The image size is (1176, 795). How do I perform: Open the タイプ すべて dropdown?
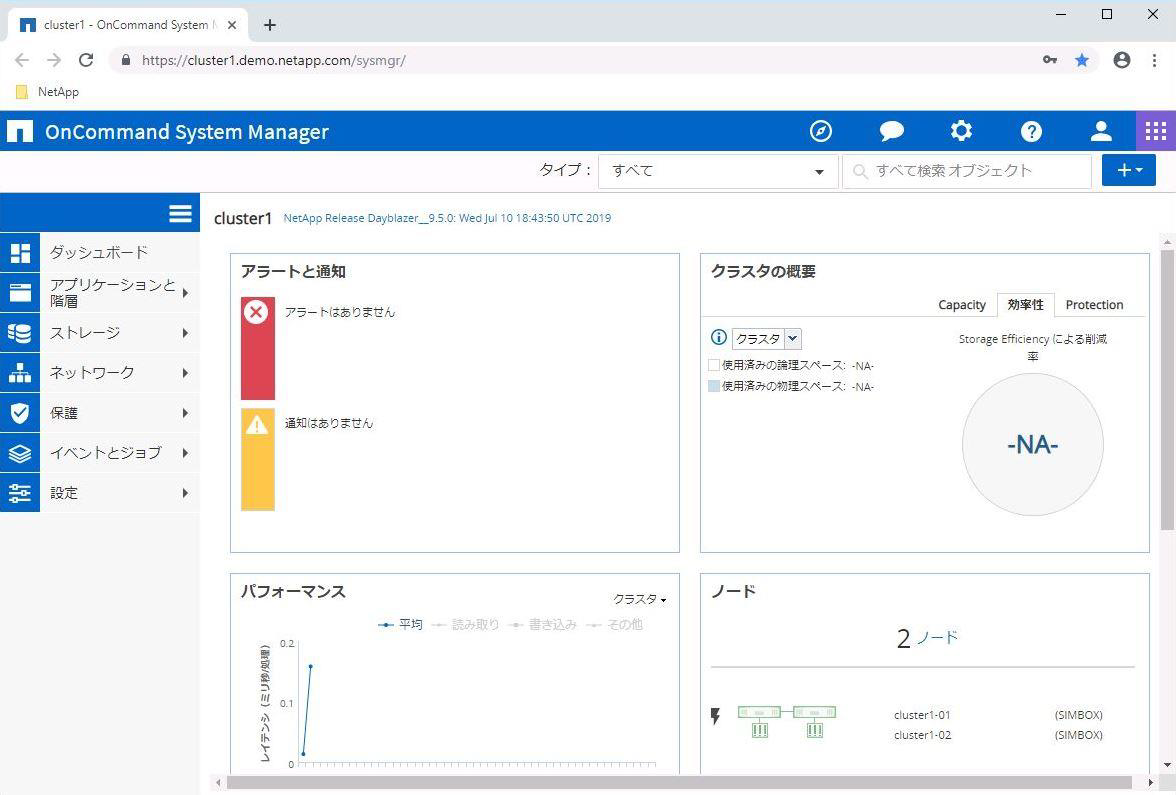tap(718, 171)
